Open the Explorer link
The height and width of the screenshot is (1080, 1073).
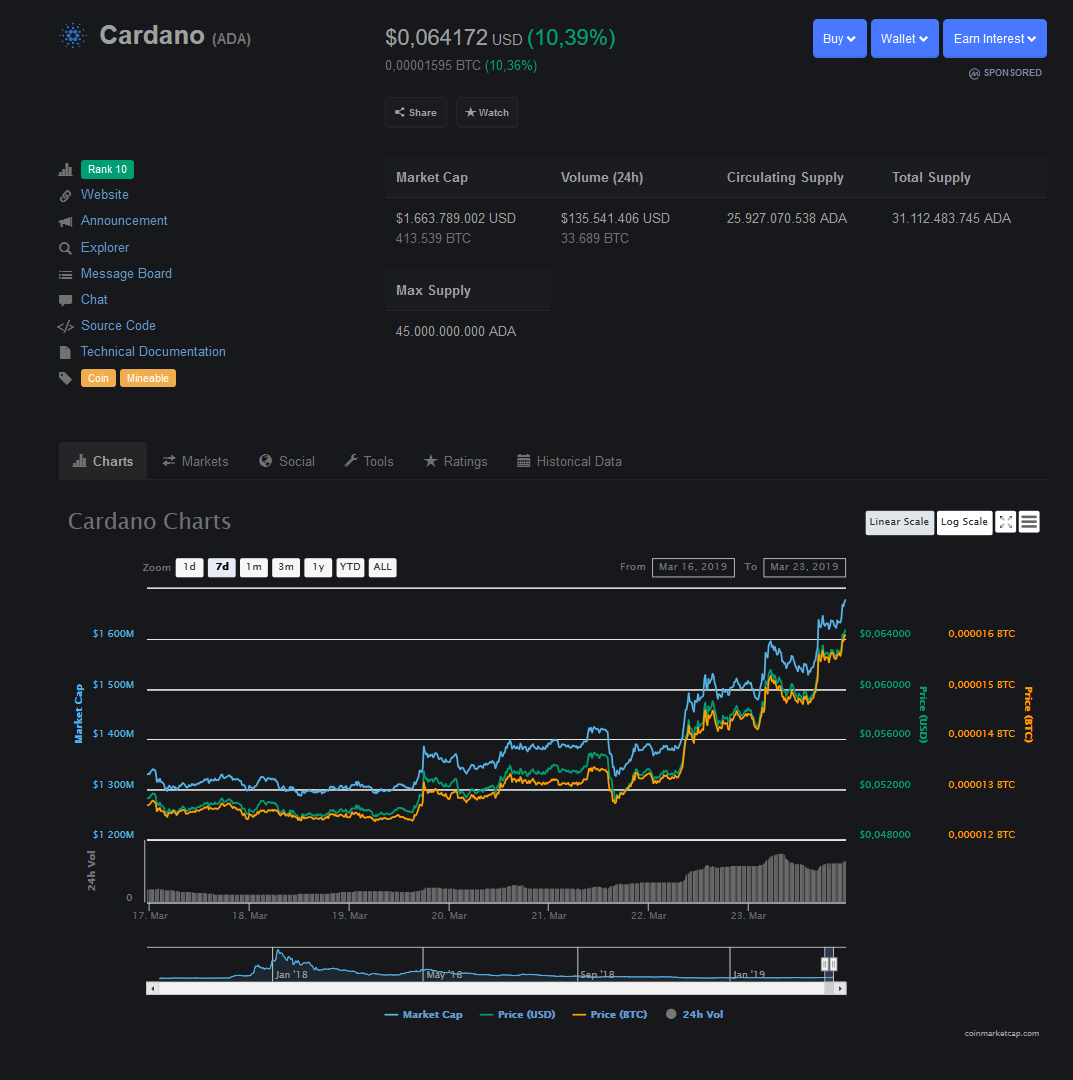pyautogui.click(x=105, y=247)
